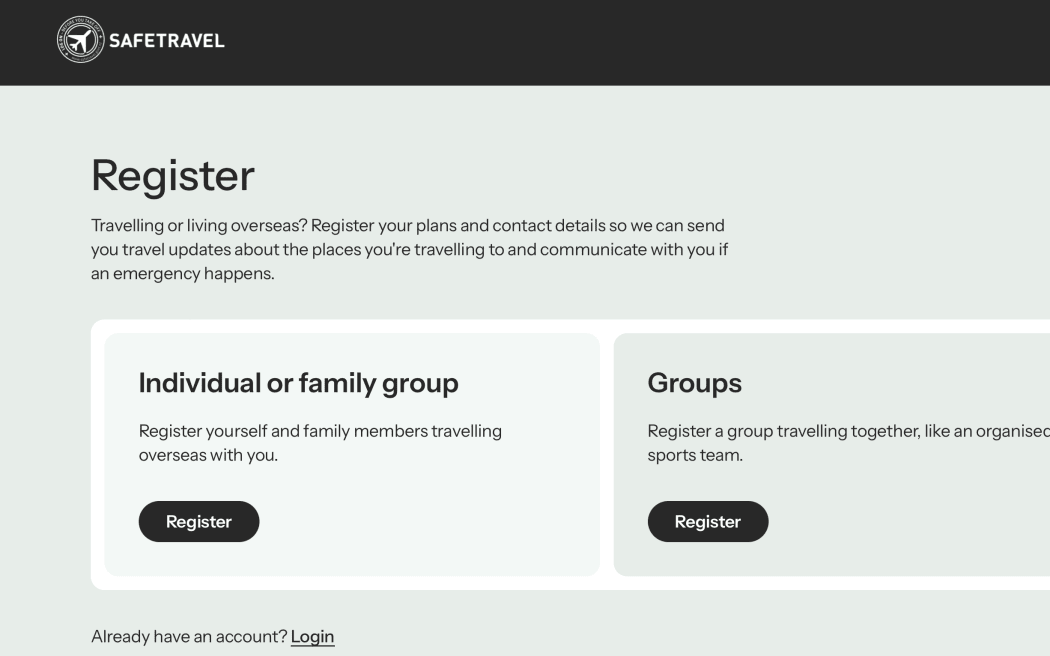Click the 'Already have an account?' text
This screenshot has width=1050, height=656.
click(x=190, y=636)
